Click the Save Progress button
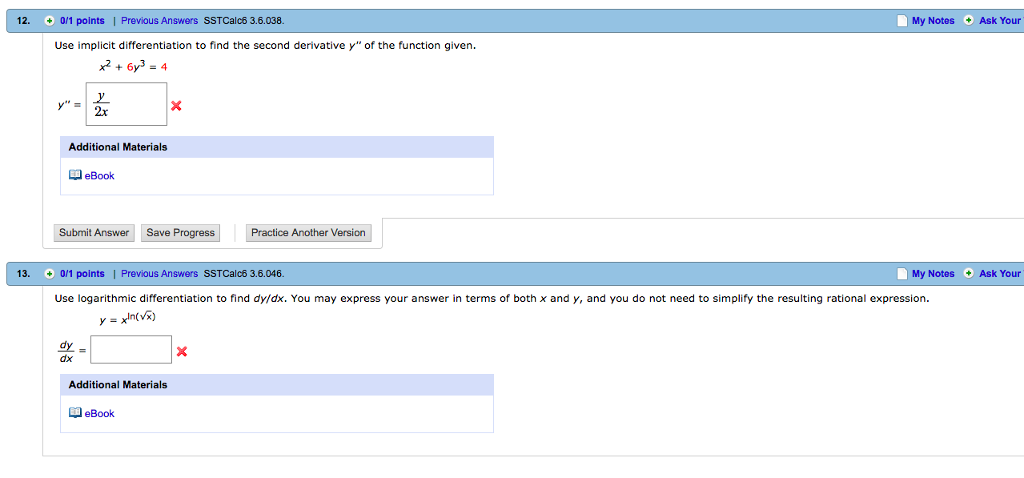This screenshot has width=1024, height=478. (180, 232)
